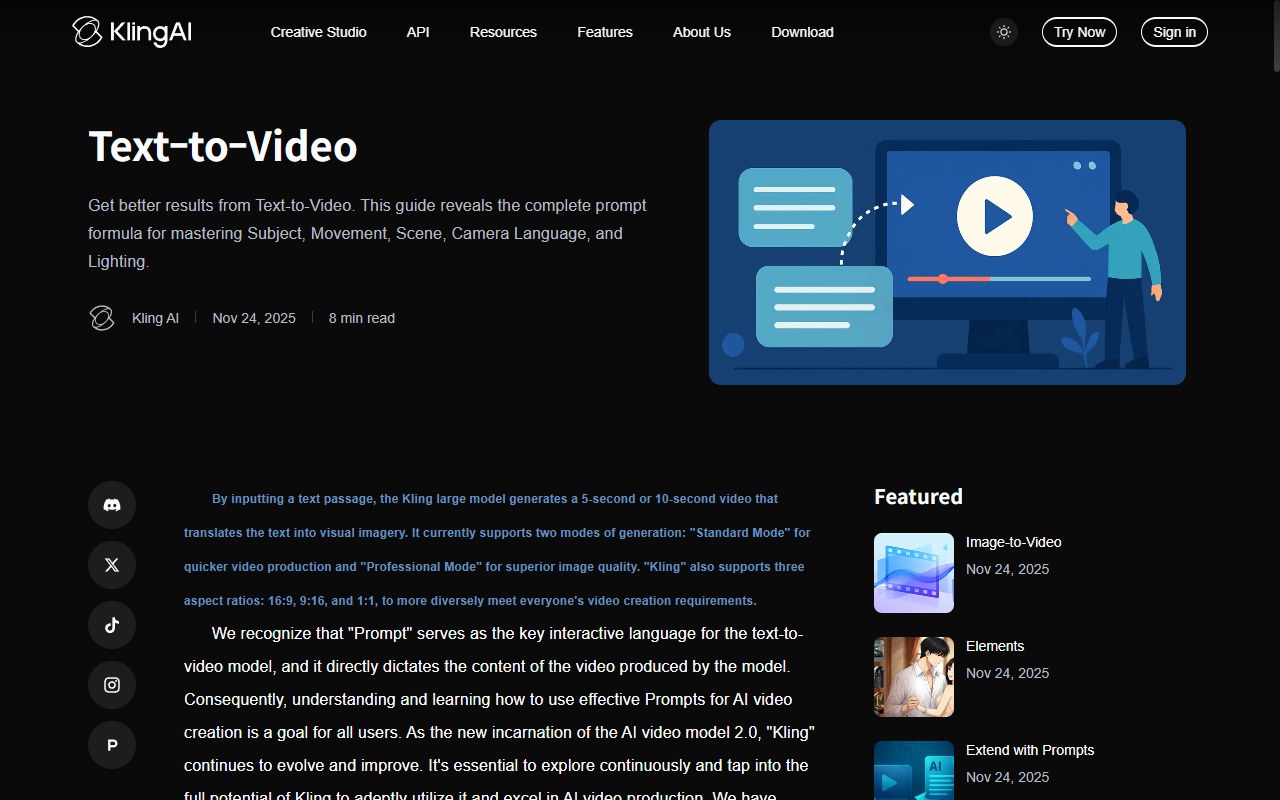Open the Extend with Prompts thumbnail
The height and width of the screenshot is (800, 1280).
click(914, 770)
